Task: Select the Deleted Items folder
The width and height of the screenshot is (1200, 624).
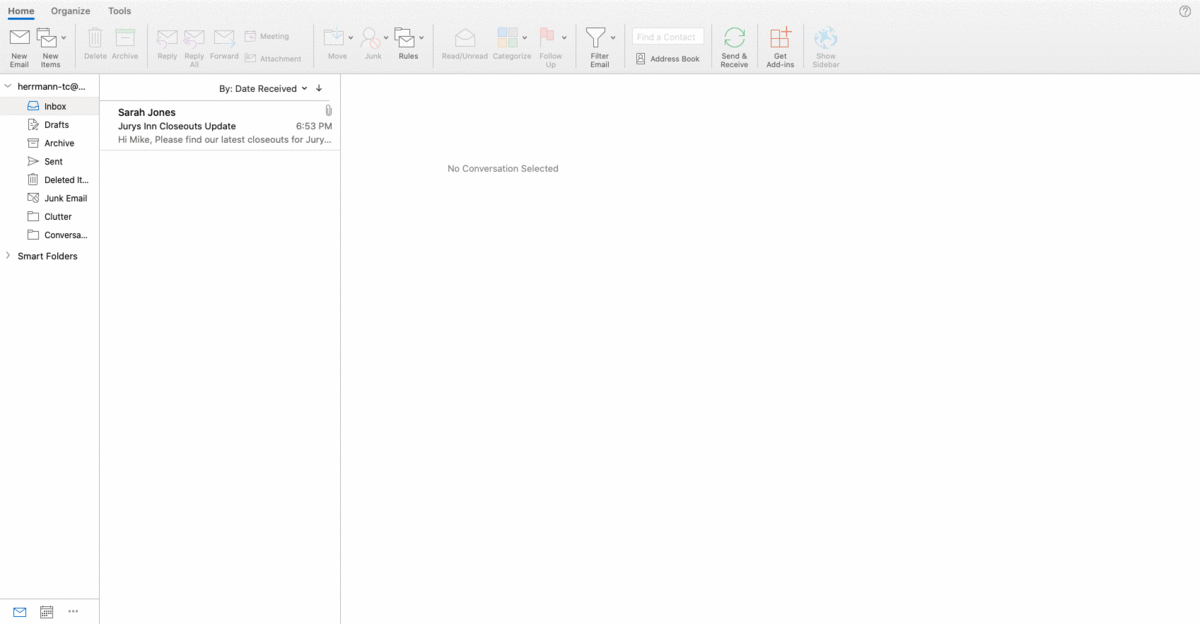Action: (x=50, y=180)
